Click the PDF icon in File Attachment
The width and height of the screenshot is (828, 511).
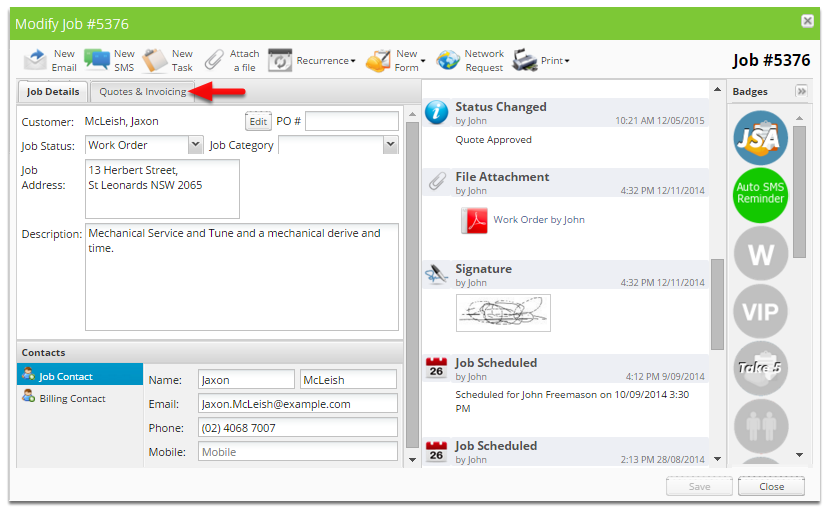[x=474, y=220]
